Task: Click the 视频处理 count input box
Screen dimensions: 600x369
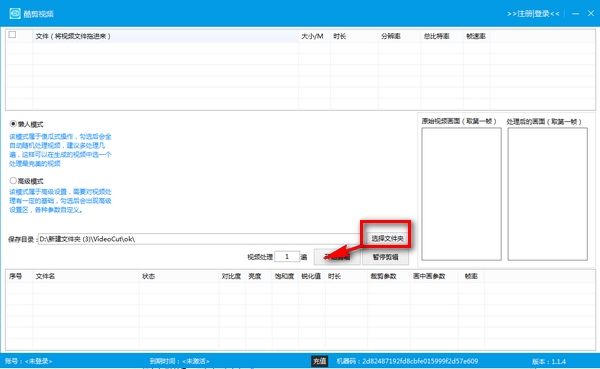Action: (287, 256)
